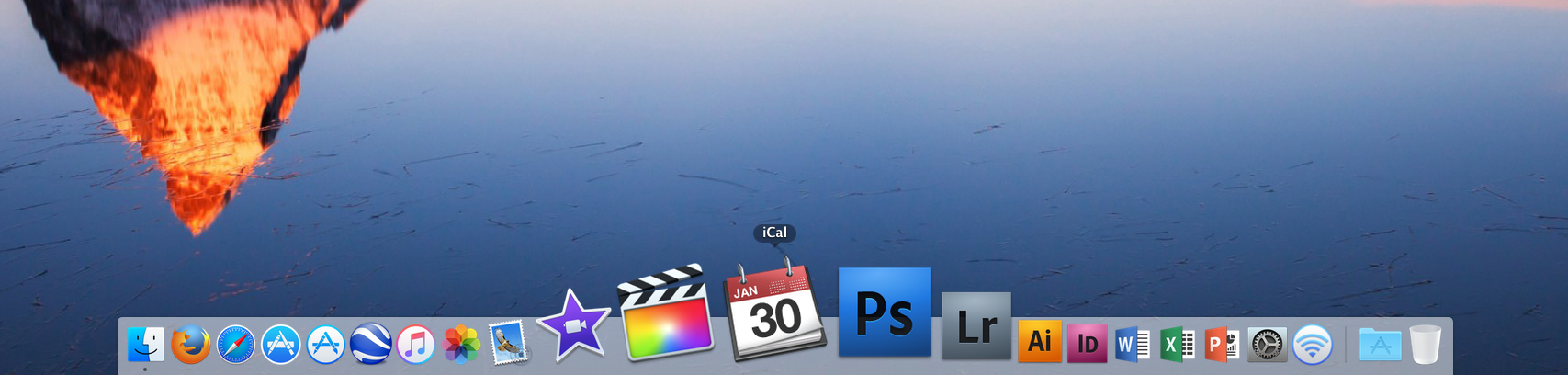Open Microsoft Word icon
The image size is (1568, 375).
(1133, 345)
